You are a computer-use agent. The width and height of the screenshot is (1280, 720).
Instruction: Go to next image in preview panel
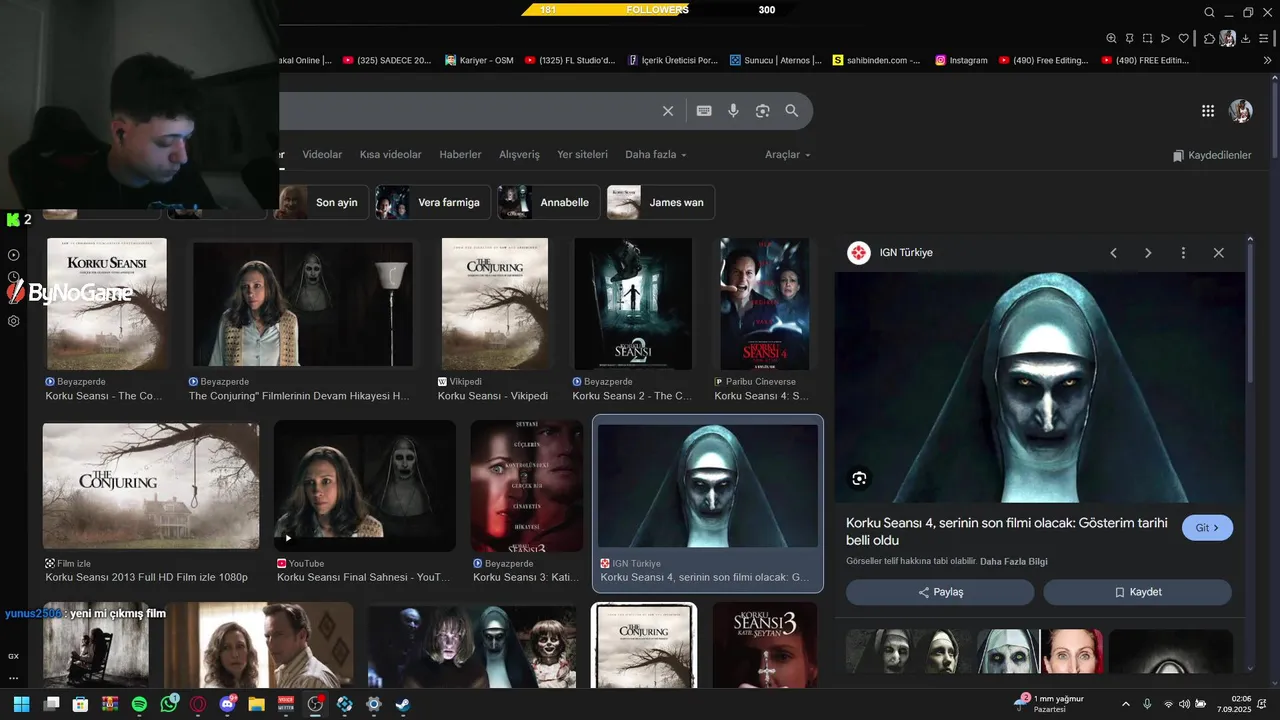1148,253
